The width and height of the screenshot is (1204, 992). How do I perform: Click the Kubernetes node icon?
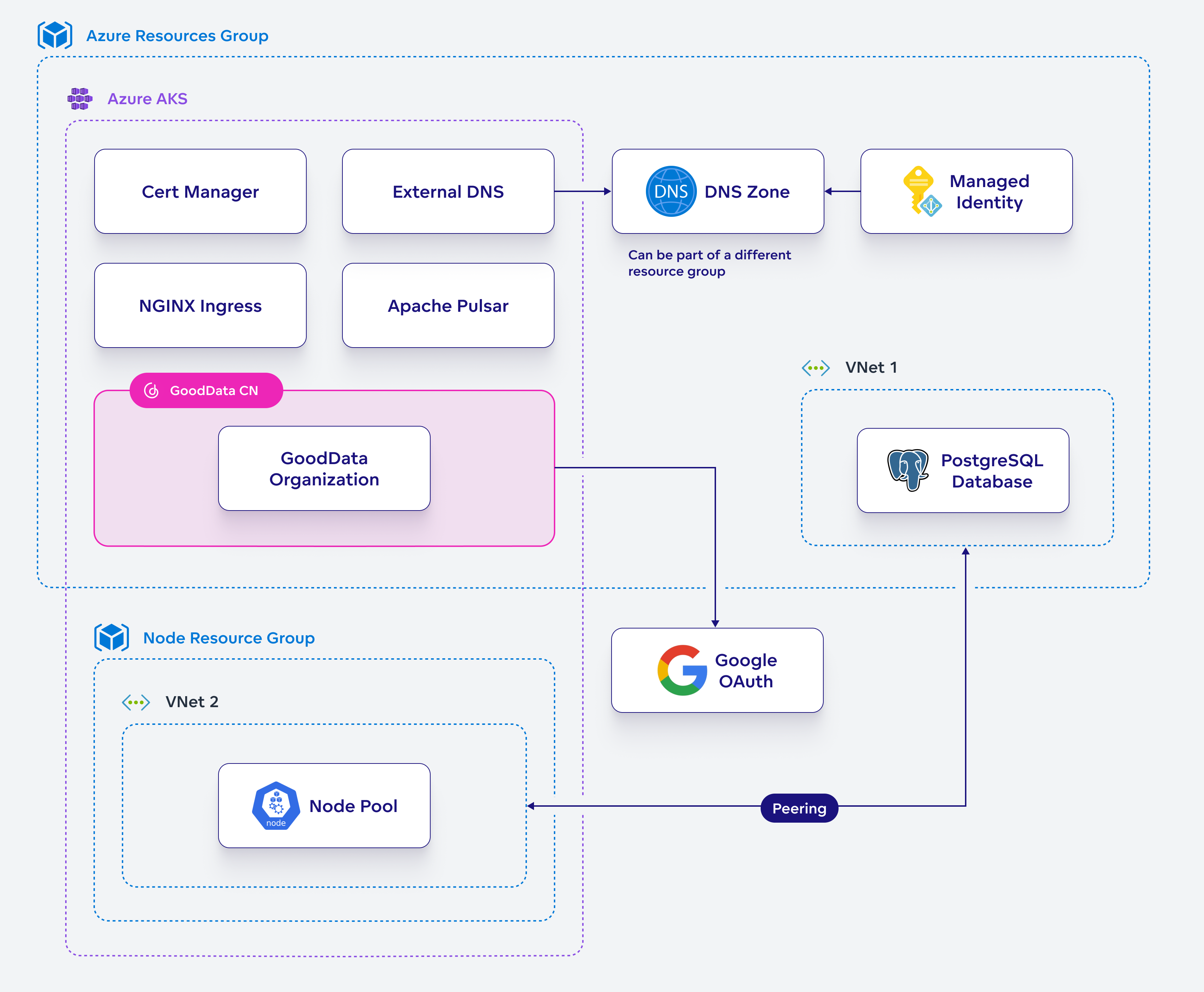tap(276, 806)
